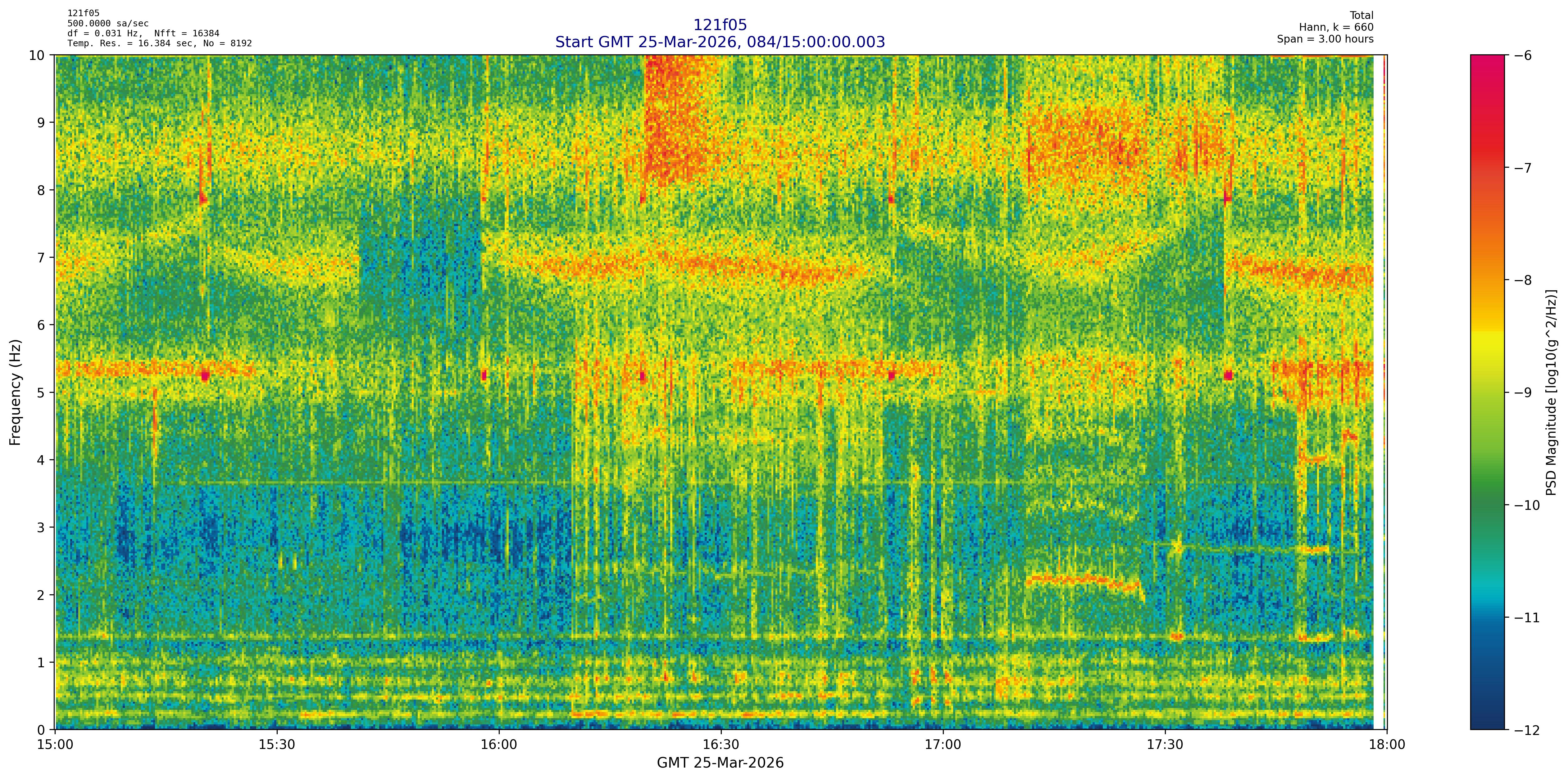Click the plot title '121f05'
The height and width of the screenshot is (780, 1568).
720,25
